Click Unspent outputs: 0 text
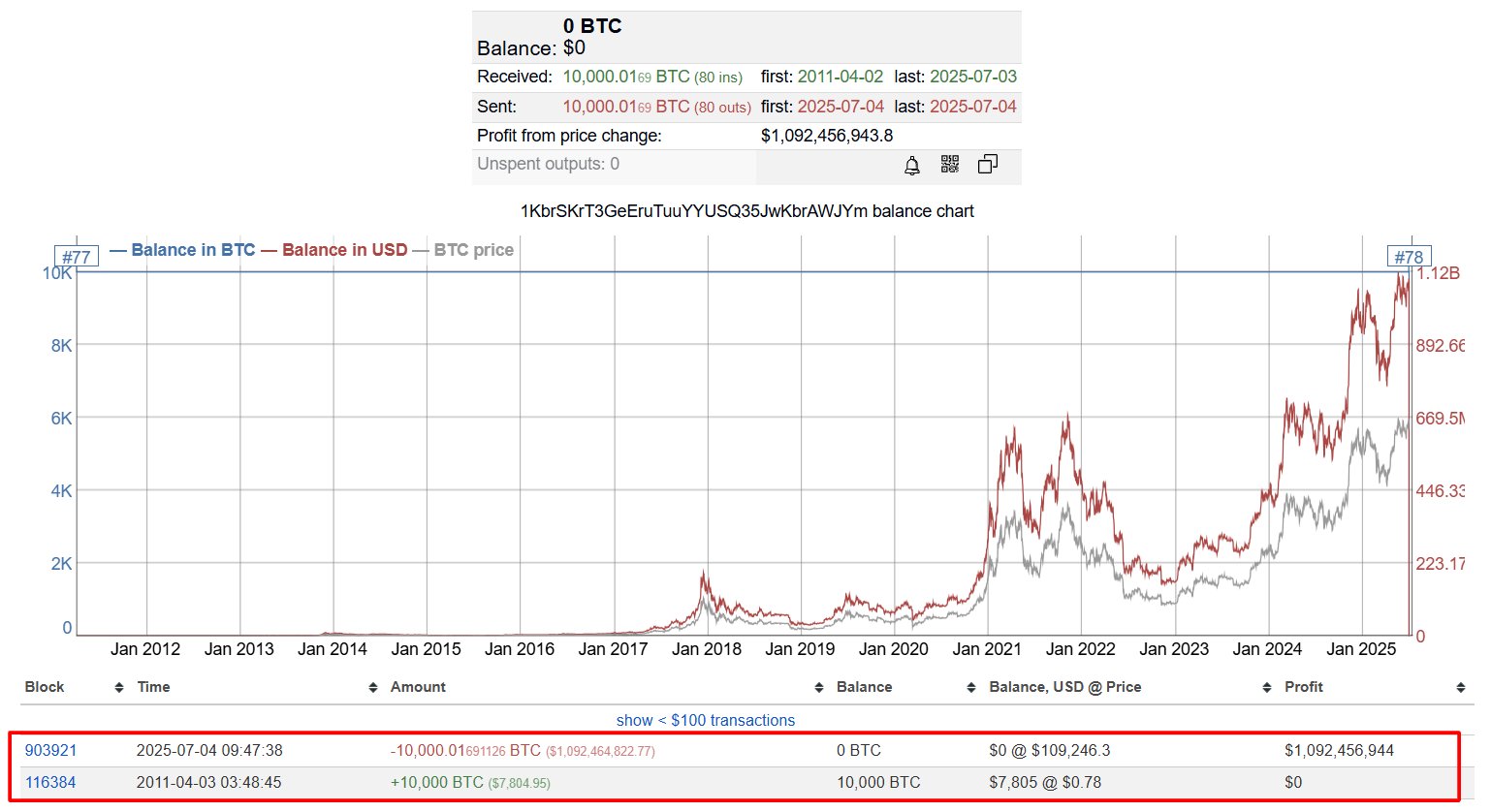1491x812 pixels. [x=548, y=164]
